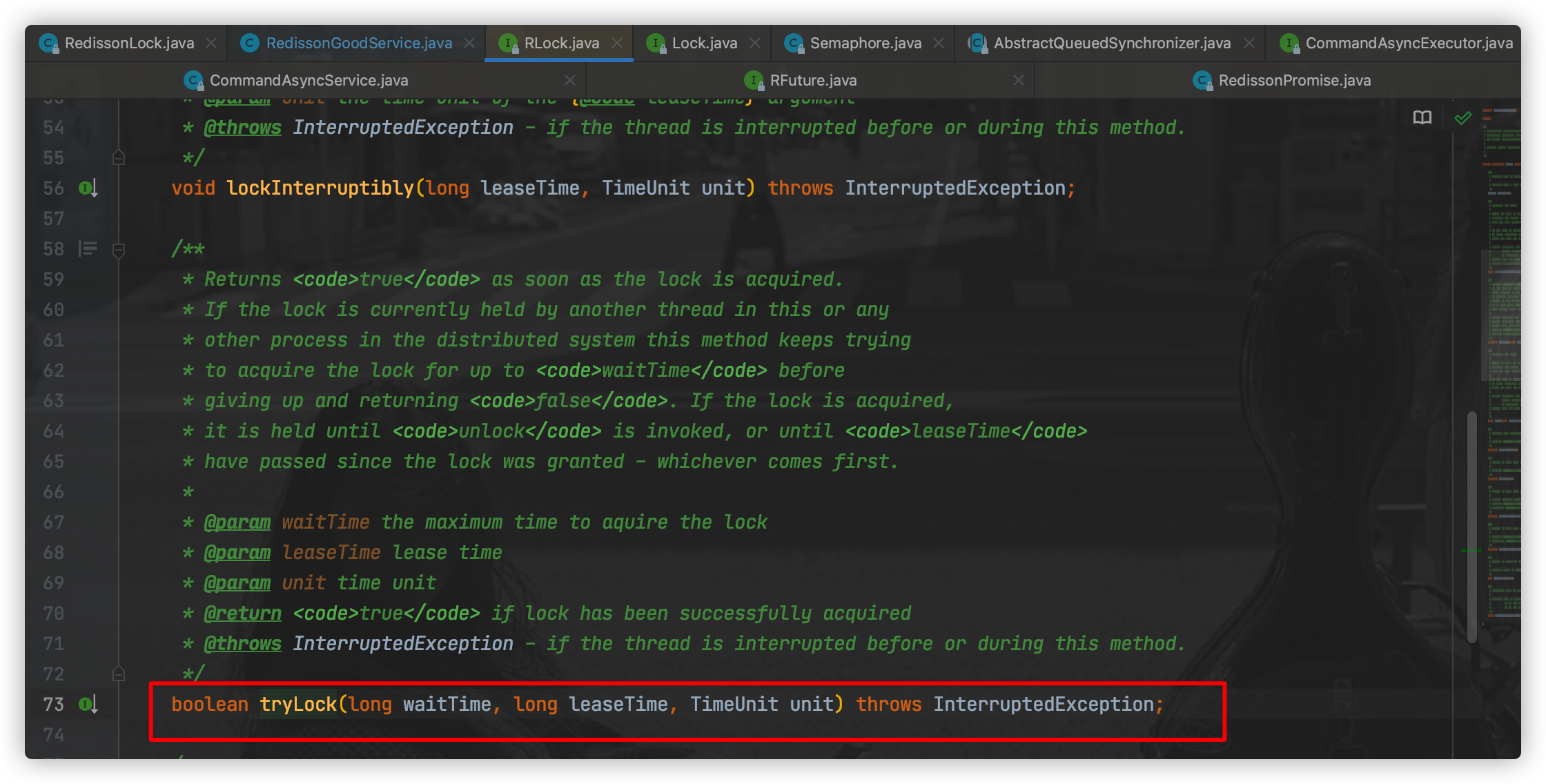The width and height of the screenshot is (1546, 784).
Task: Open the AbstractQueuedSynchronizer.java tab
Action: pyautogui.click(x=1111, y=43)
